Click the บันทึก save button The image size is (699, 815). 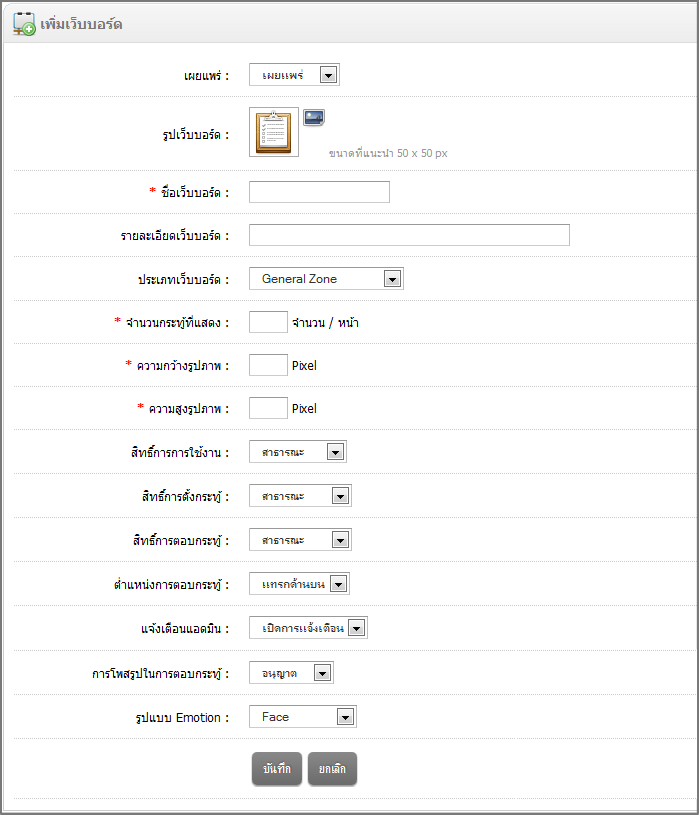pyautogui.click(x=276, y=768)
